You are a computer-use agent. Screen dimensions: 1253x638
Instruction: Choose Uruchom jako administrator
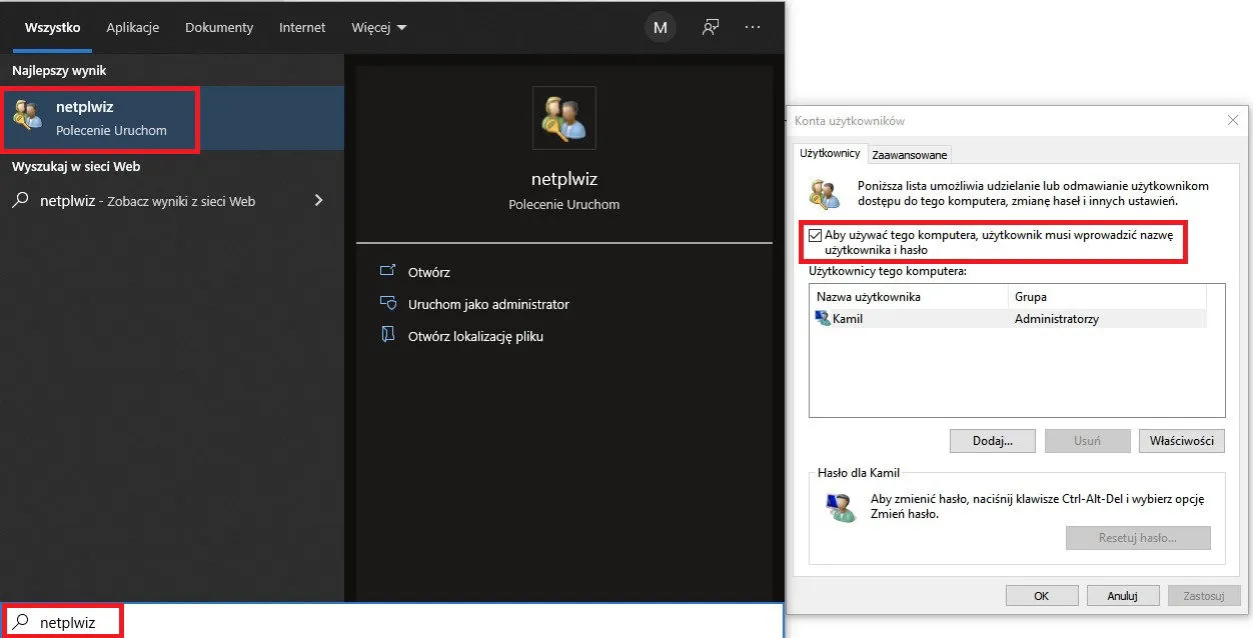[x=488, y=304]
